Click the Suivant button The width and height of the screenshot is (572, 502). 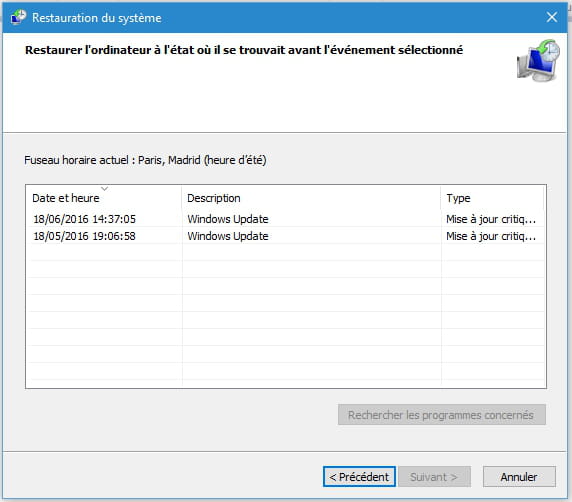[x=434, y=476]
